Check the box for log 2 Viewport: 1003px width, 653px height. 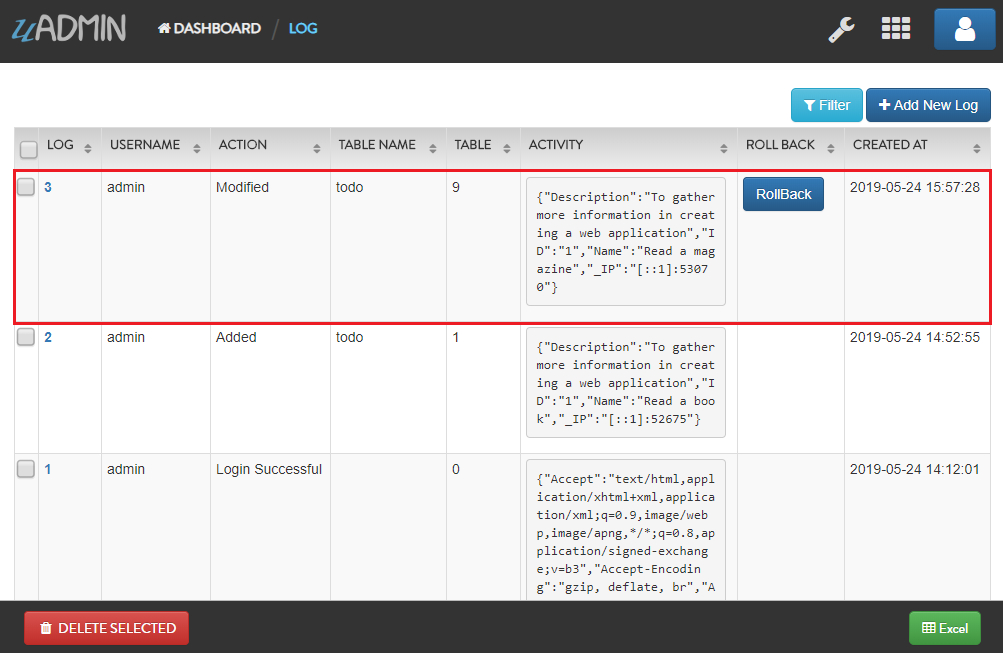click(26, 336)
